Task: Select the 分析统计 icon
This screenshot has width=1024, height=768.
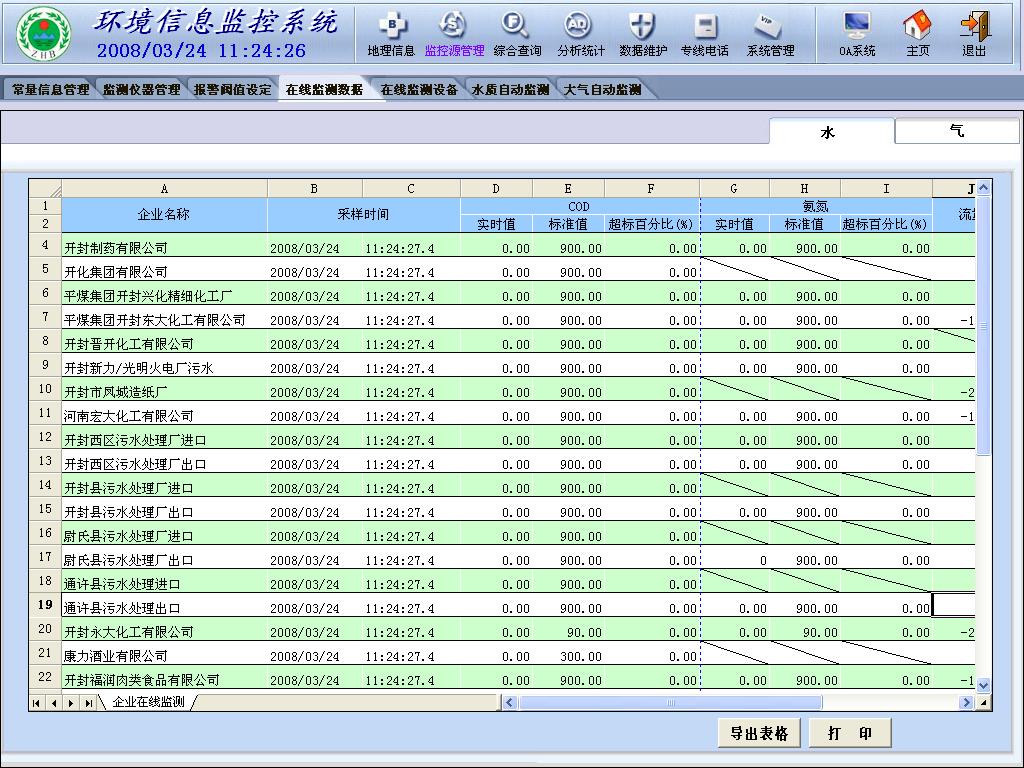Action: 580,34
